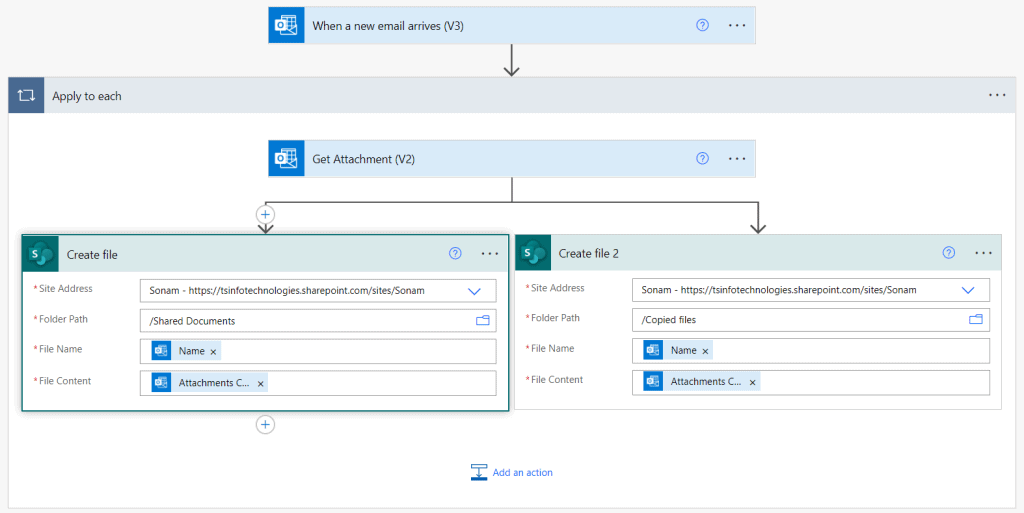This screenshot has width=1024, height=513.
Task: Select Attachments Content token in Create file 2
Action: click(x=701, y=382)
